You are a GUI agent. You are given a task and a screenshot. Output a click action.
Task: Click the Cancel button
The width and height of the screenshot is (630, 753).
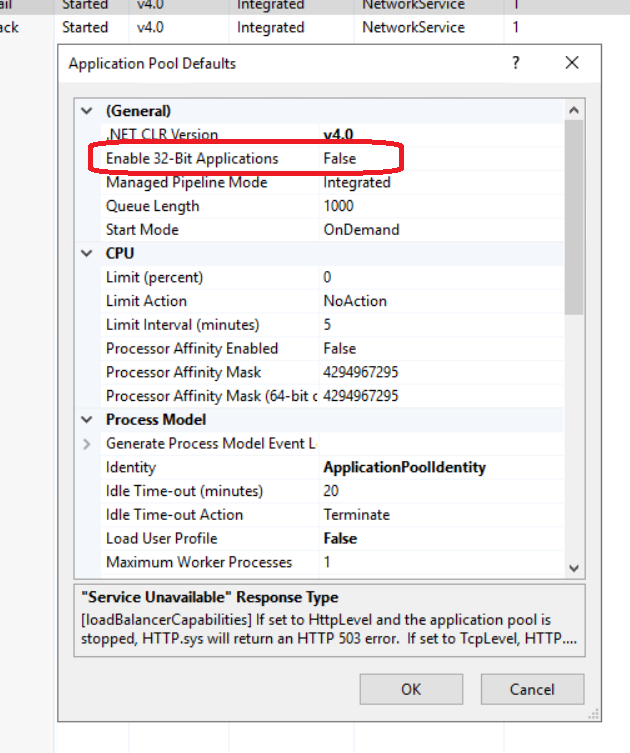point(531,689)
